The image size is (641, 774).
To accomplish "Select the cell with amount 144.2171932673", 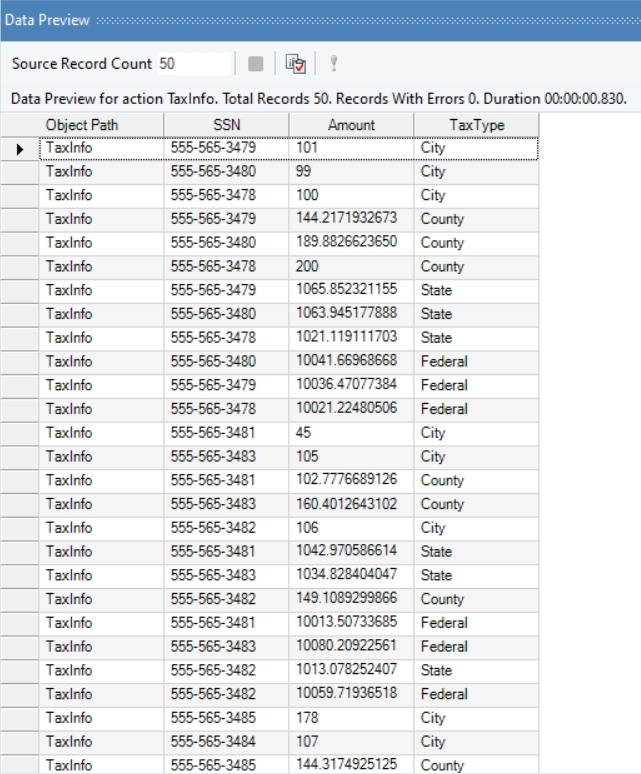I will point(351,218).
